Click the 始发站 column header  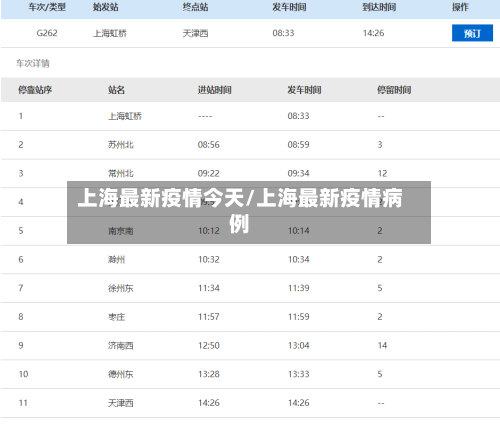point(106,7)
